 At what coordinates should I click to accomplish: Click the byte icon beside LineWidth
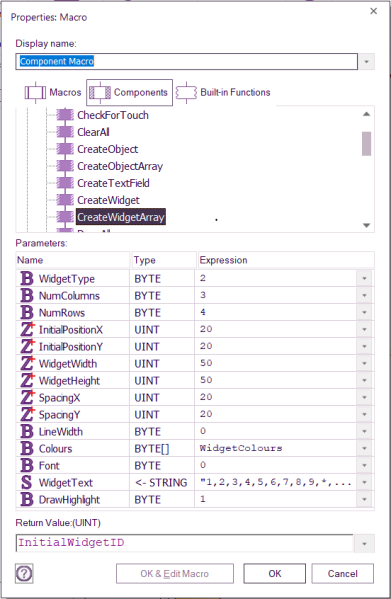[27, 431]
